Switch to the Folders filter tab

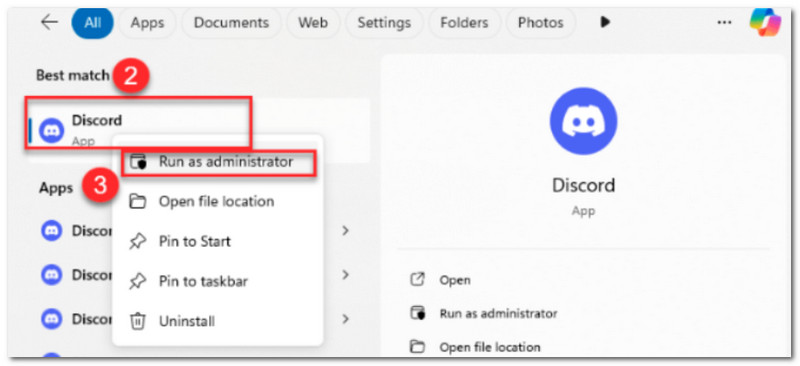pyautogui.click(x=464, y=23)
